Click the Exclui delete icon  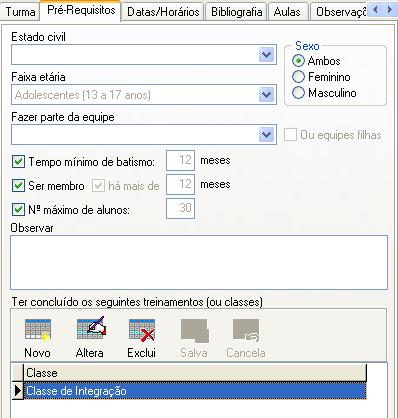click(x=142, y=330)
